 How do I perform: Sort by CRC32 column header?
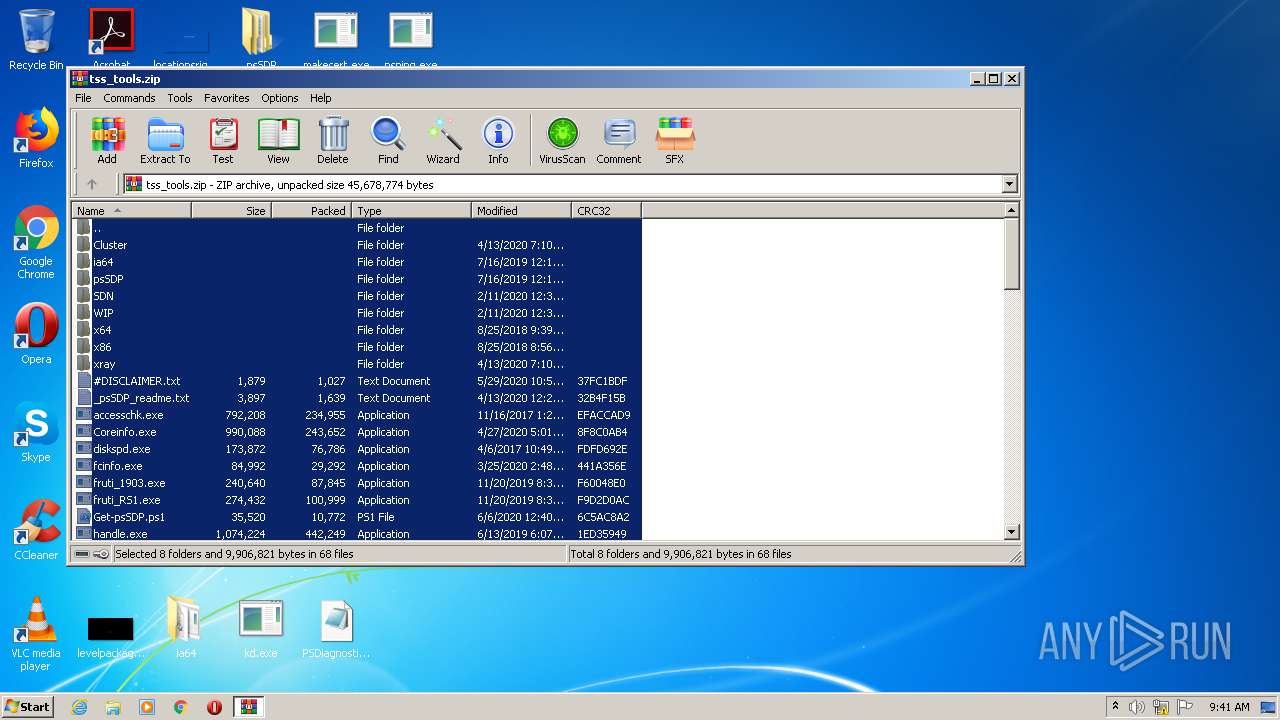(606, 210)
